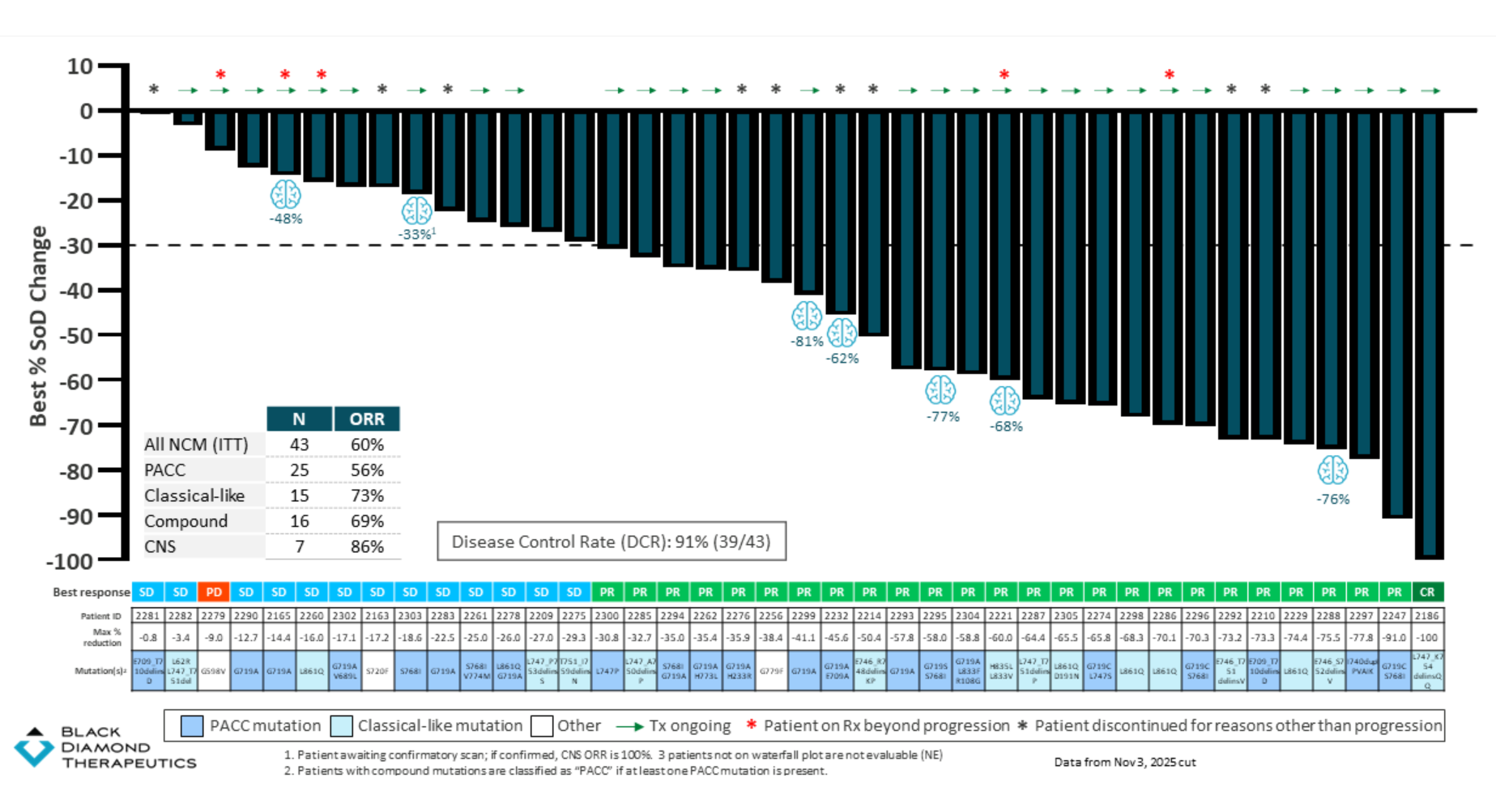The image size is (1496, 812).
Task: Select the brain icon labeled -76%
Action: (x=1332, y=470)
